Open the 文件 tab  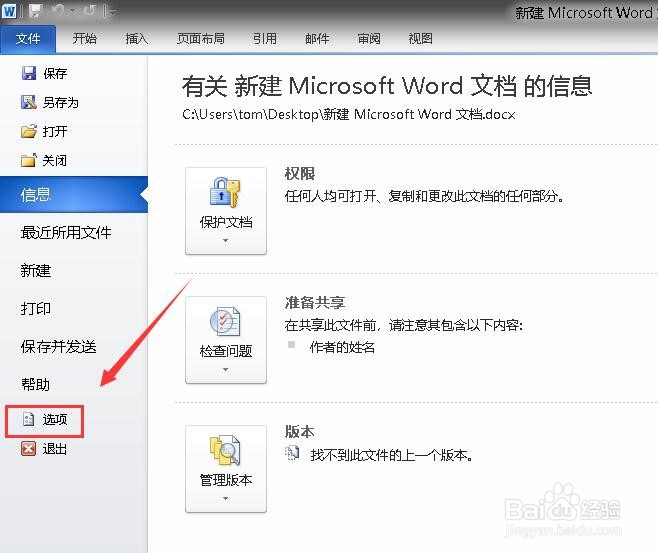(x=28, y=39)
